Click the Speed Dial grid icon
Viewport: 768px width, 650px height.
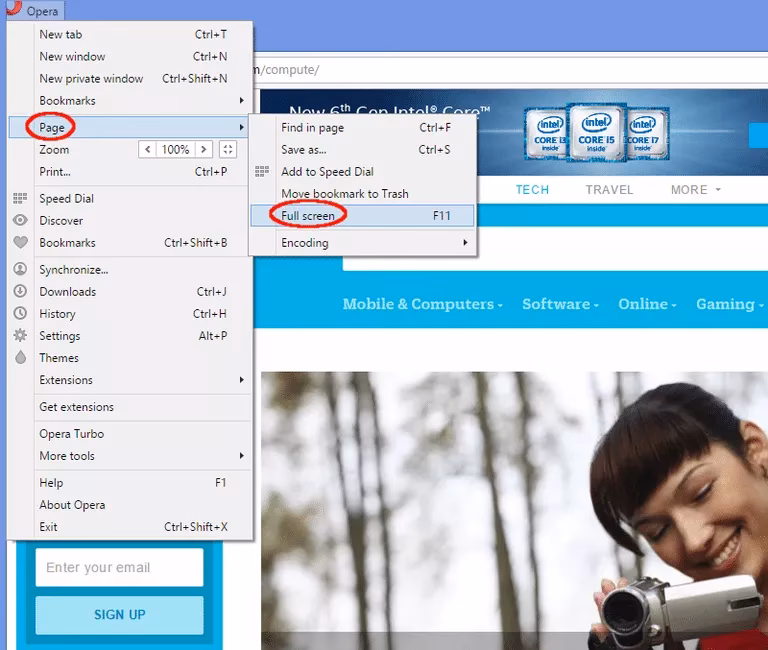point(20,198)
